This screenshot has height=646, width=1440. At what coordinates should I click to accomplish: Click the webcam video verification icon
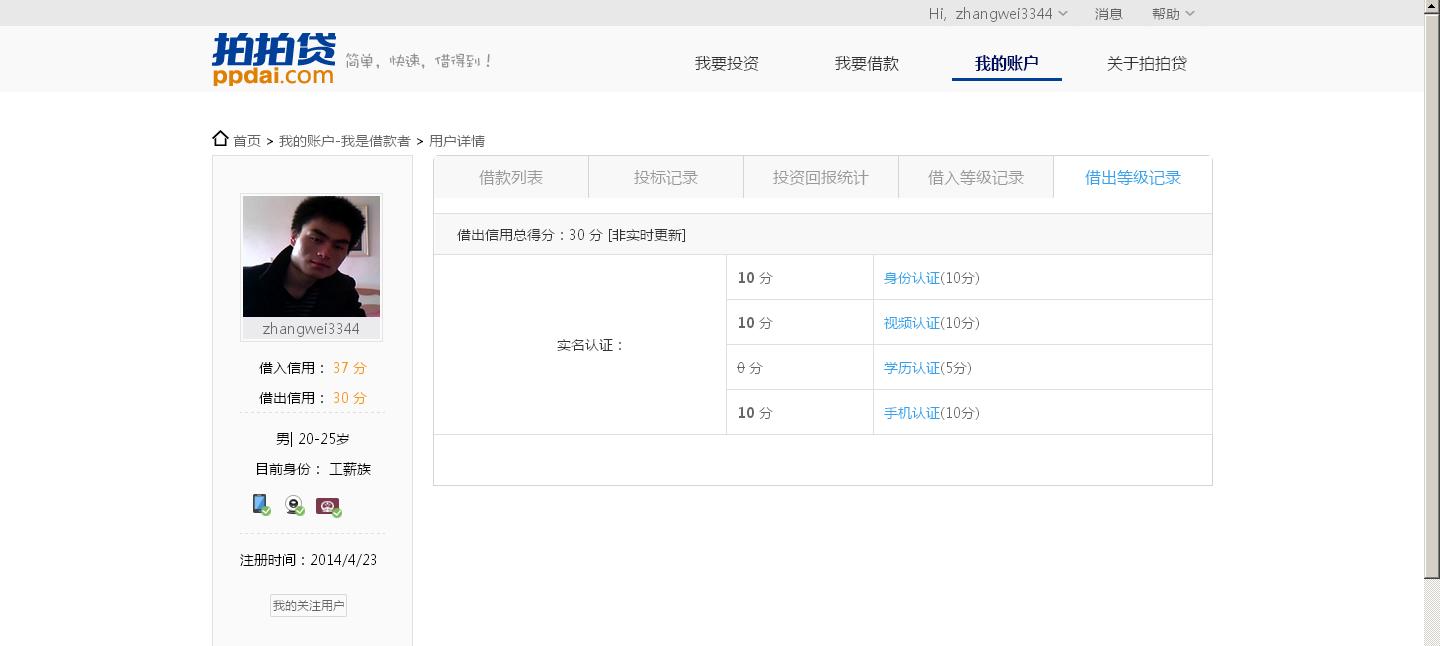[x=294, y=505]
